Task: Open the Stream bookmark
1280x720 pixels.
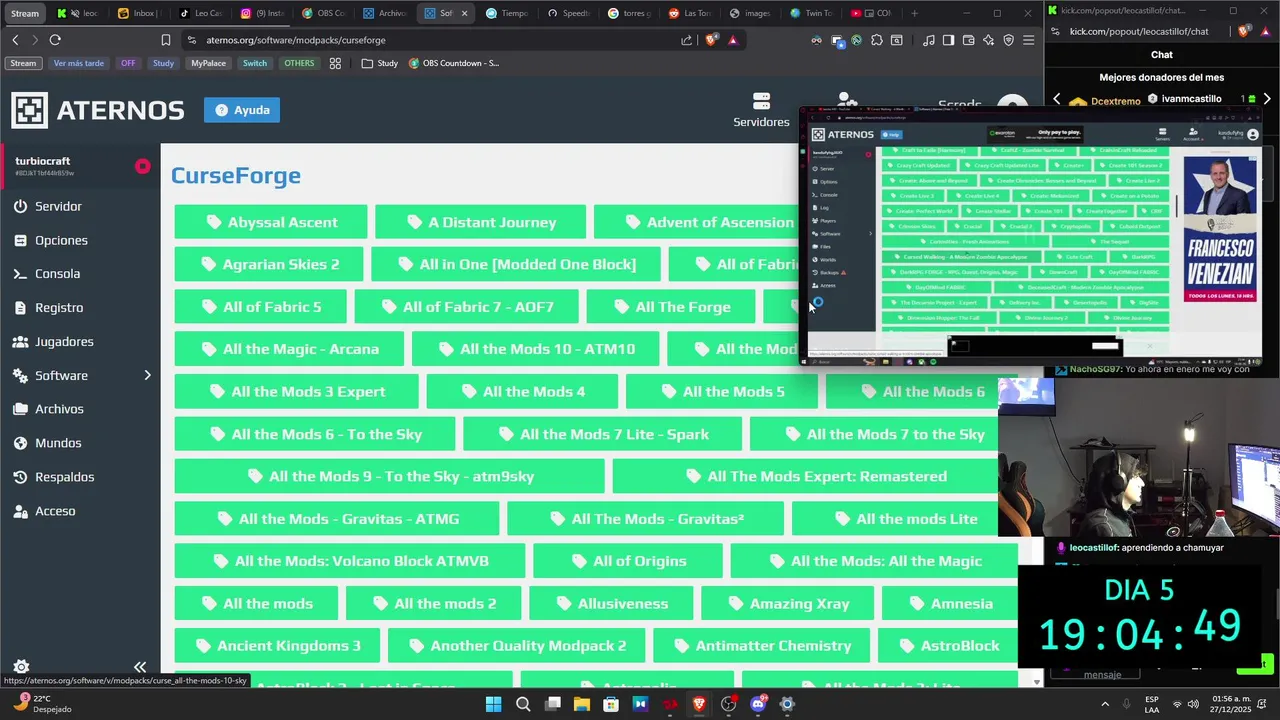Action: pos(23,63)
